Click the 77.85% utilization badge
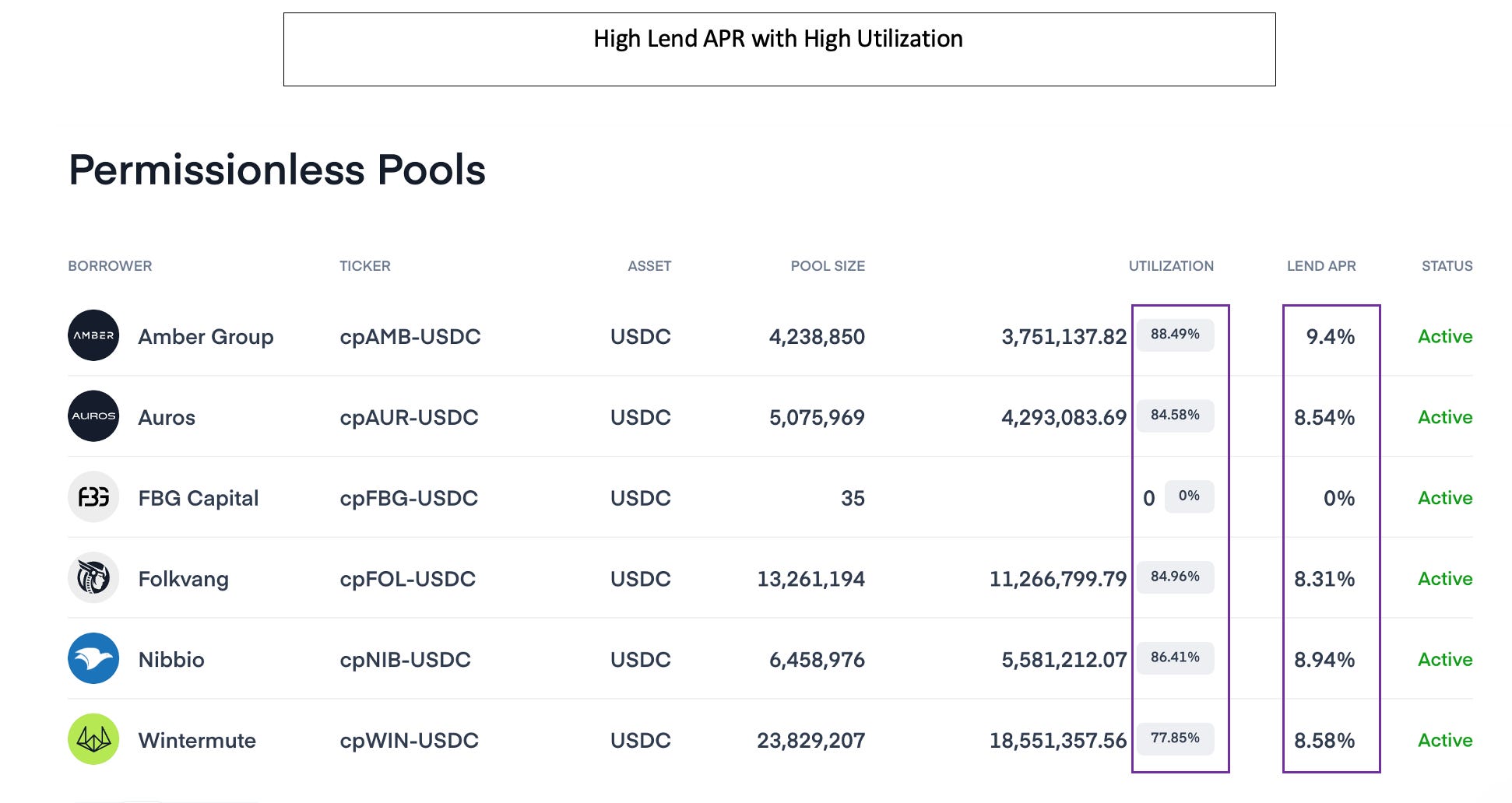 coord(1175,738)
